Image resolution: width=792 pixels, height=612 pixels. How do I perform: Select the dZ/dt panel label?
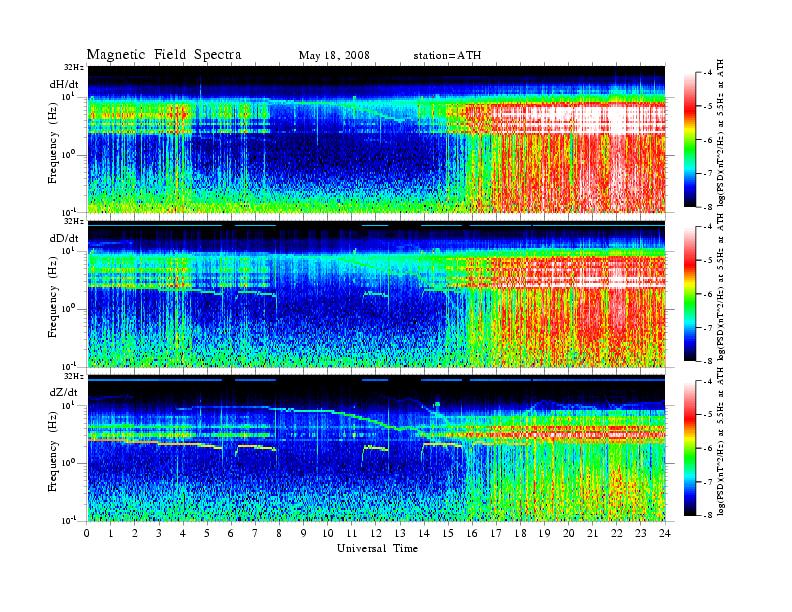pos(64,392)
